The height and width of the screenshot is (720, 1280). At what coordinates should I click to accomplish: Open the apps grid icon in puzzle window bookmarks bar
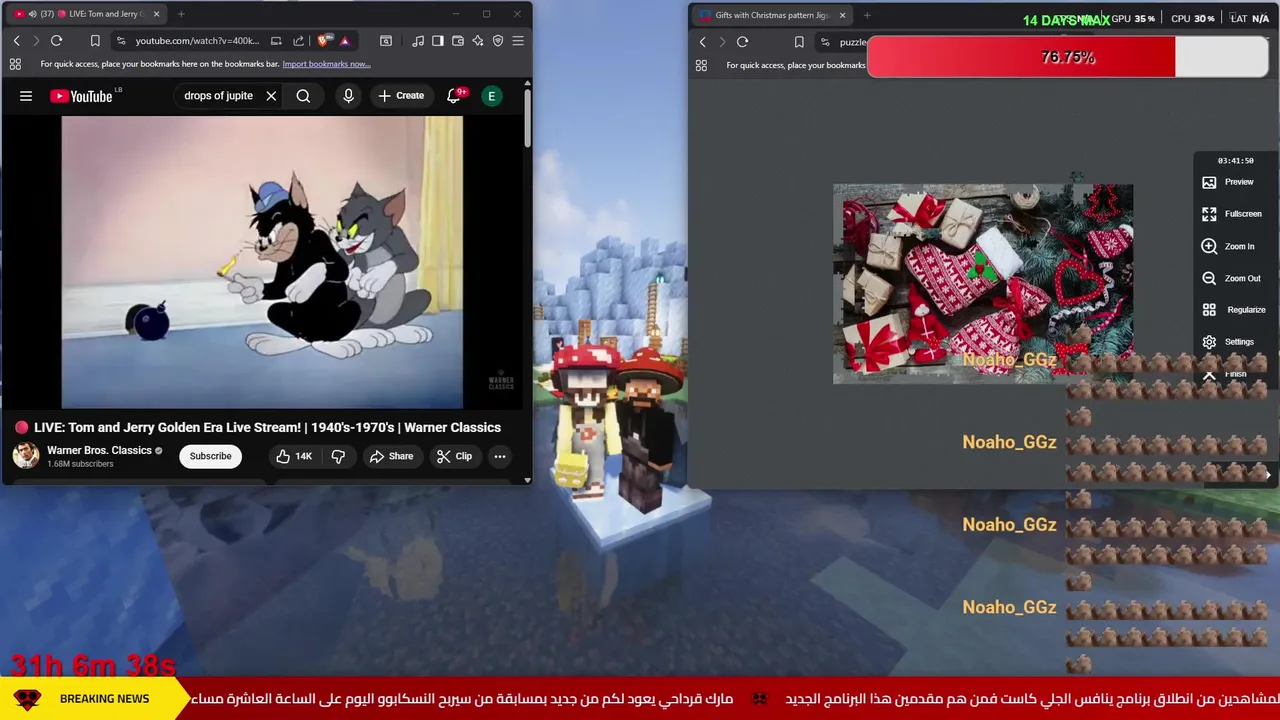point(701,66)
